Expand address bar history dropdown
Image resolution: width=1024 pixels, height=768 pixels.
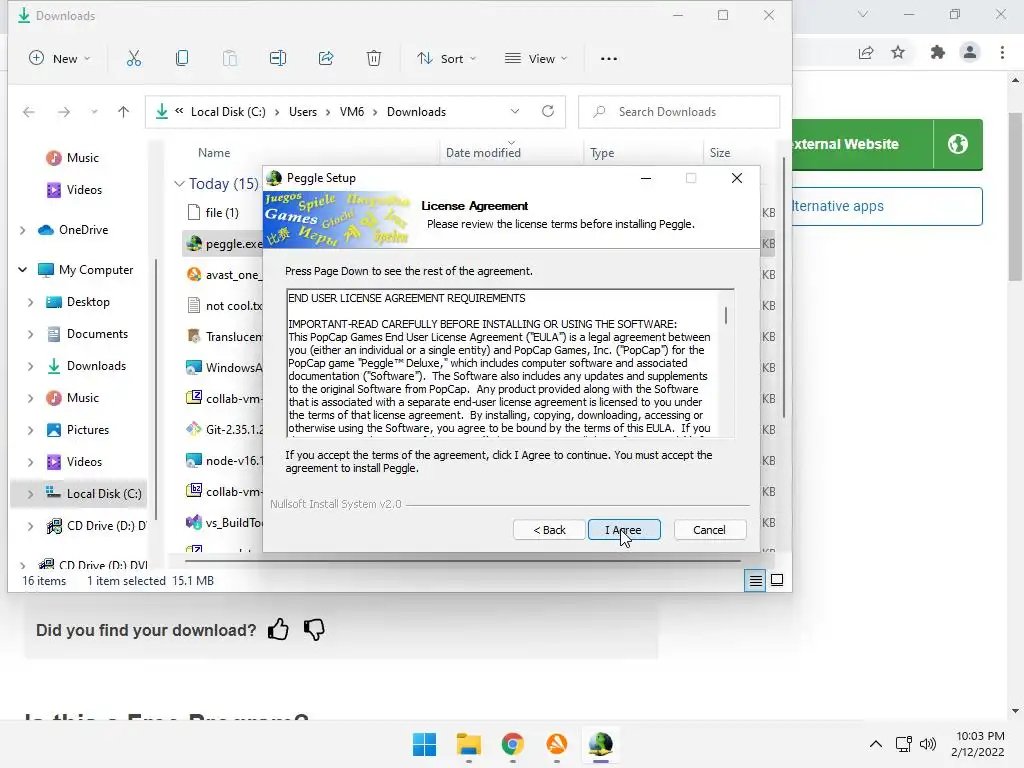(x=515, y=112)
